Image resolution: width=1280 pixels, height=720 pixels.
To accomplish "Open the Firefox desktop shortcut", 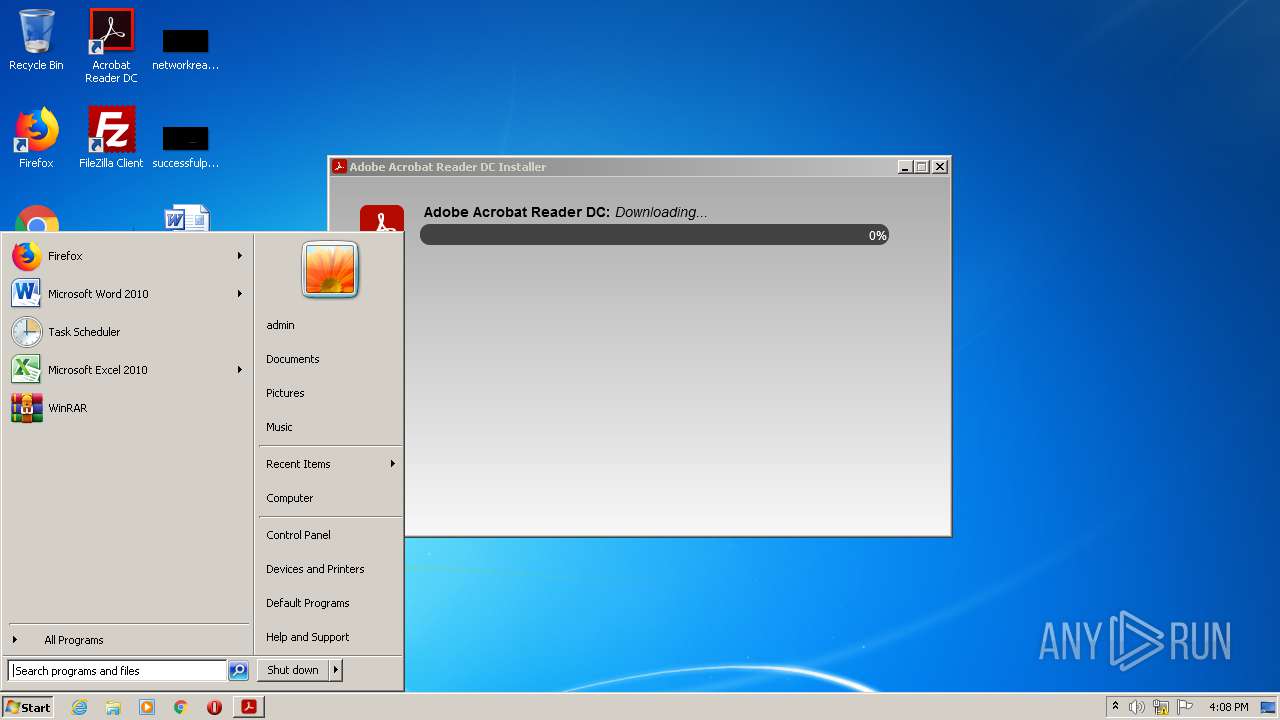I will 36,138.
